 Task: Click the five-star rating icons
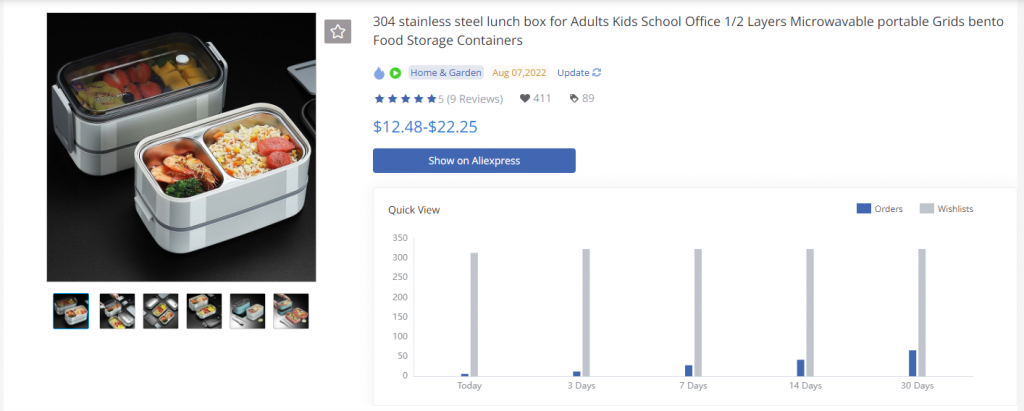(405, 99)
